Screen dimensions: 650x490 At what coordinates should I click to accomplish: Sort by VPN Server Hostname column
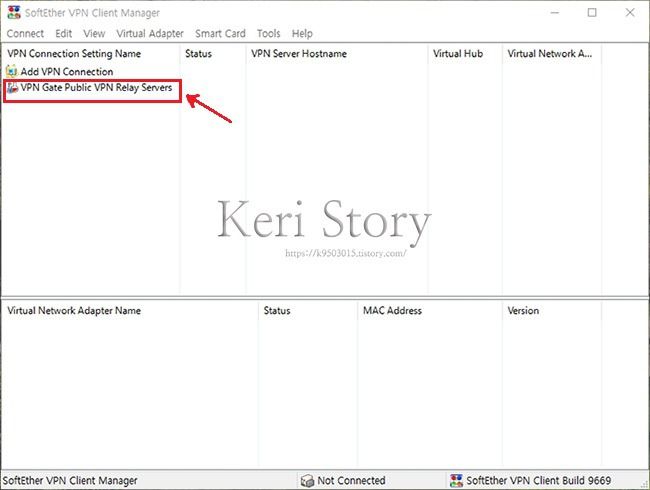337,54
